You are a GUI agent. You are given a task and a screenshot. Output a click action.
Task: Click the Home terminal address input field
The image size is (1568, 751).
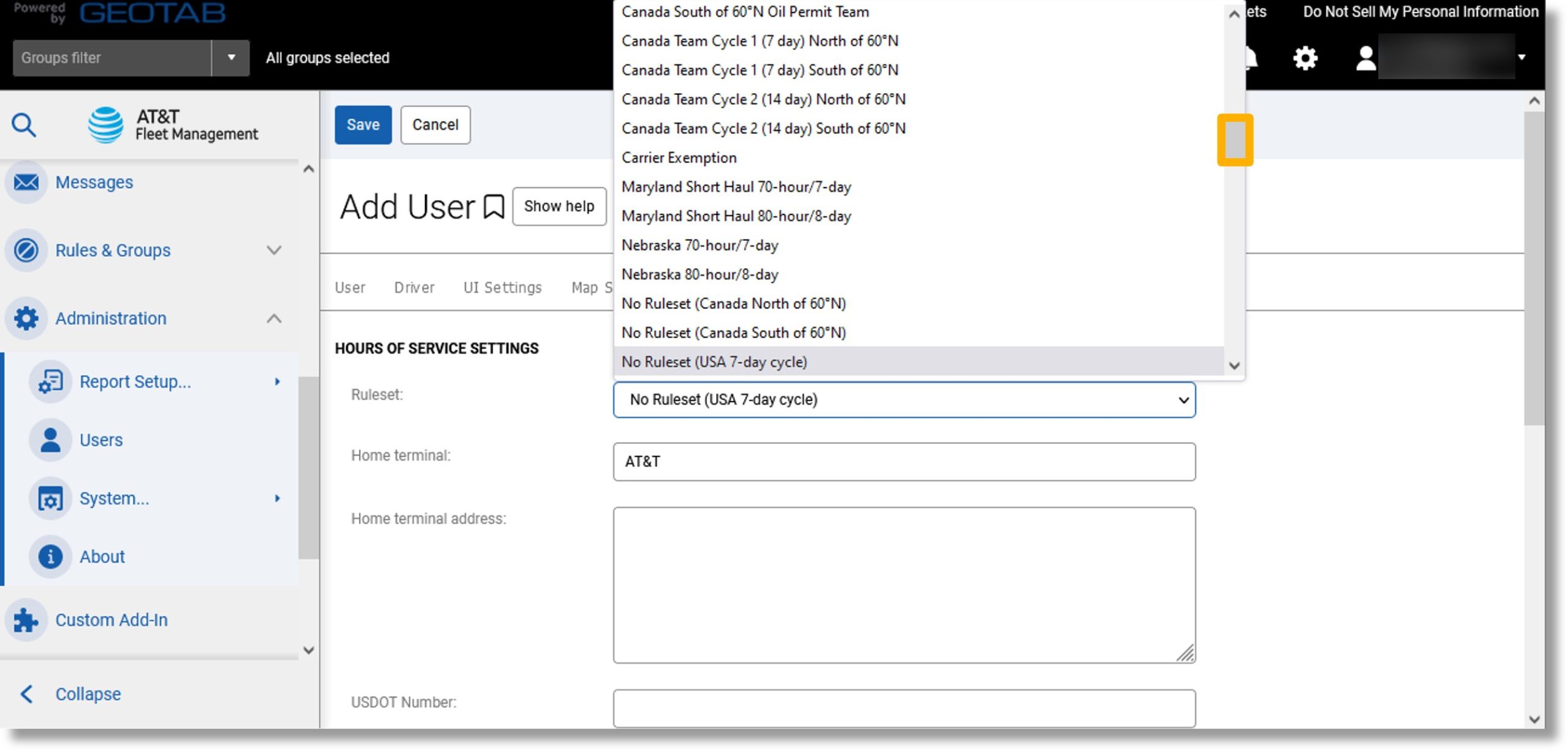point(904,584)
